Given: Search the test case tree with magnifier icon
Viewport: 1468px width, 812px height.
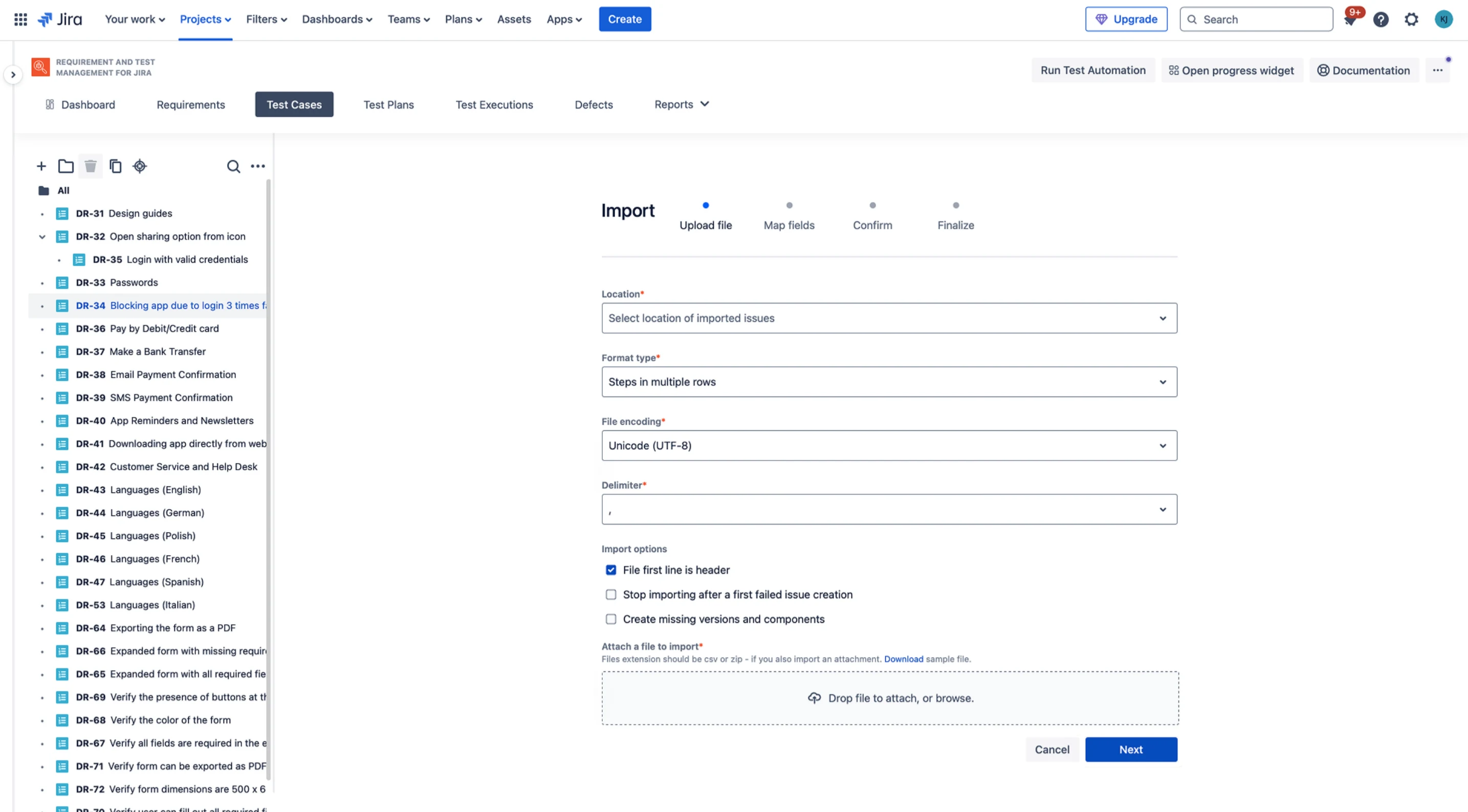Looking at the screenshot, I should [x=234, y=166].
